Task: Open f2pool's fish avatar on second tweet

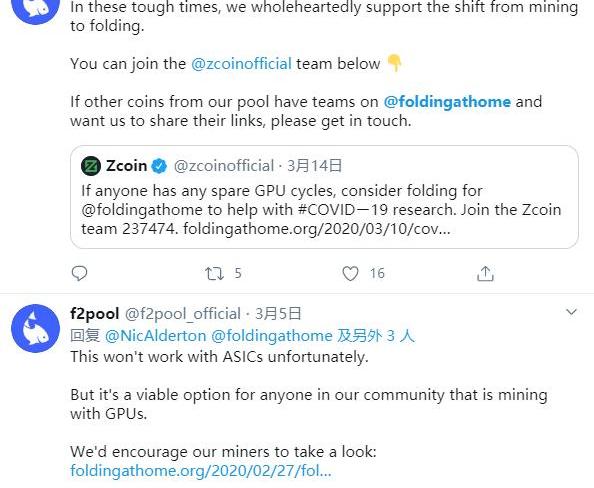Action: tap(36, 328)
